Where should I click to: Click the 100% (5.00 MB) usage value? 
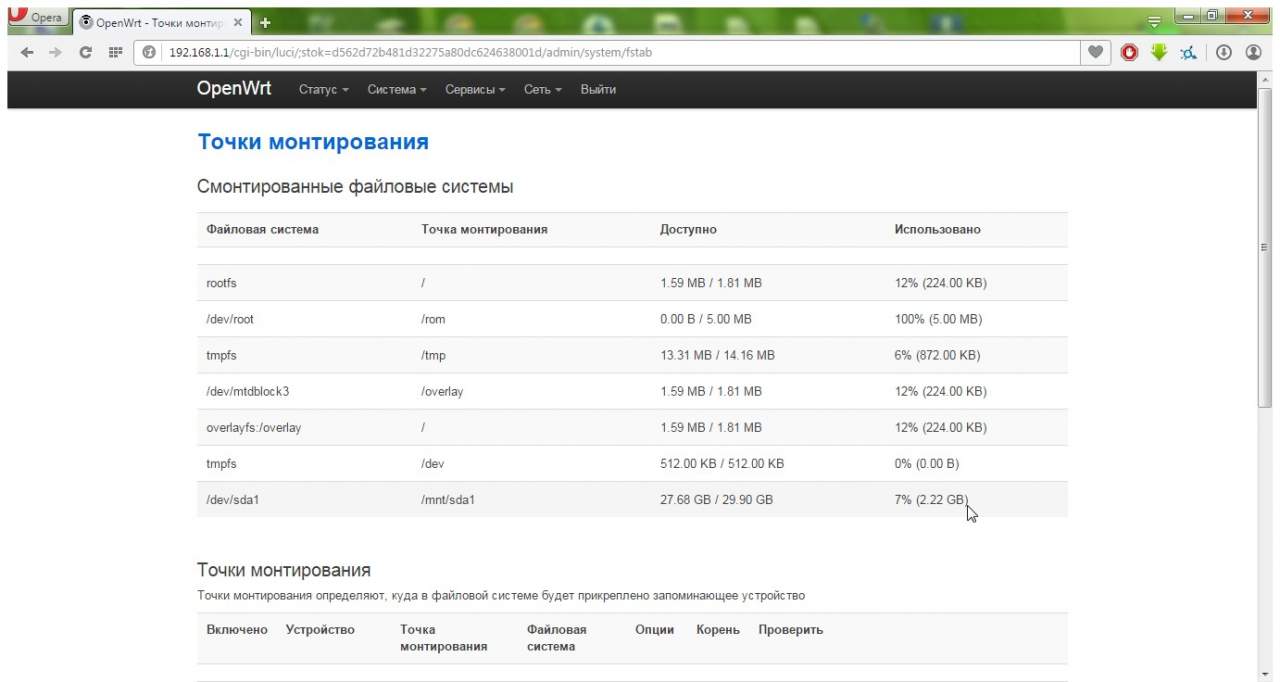click(938, 319)
